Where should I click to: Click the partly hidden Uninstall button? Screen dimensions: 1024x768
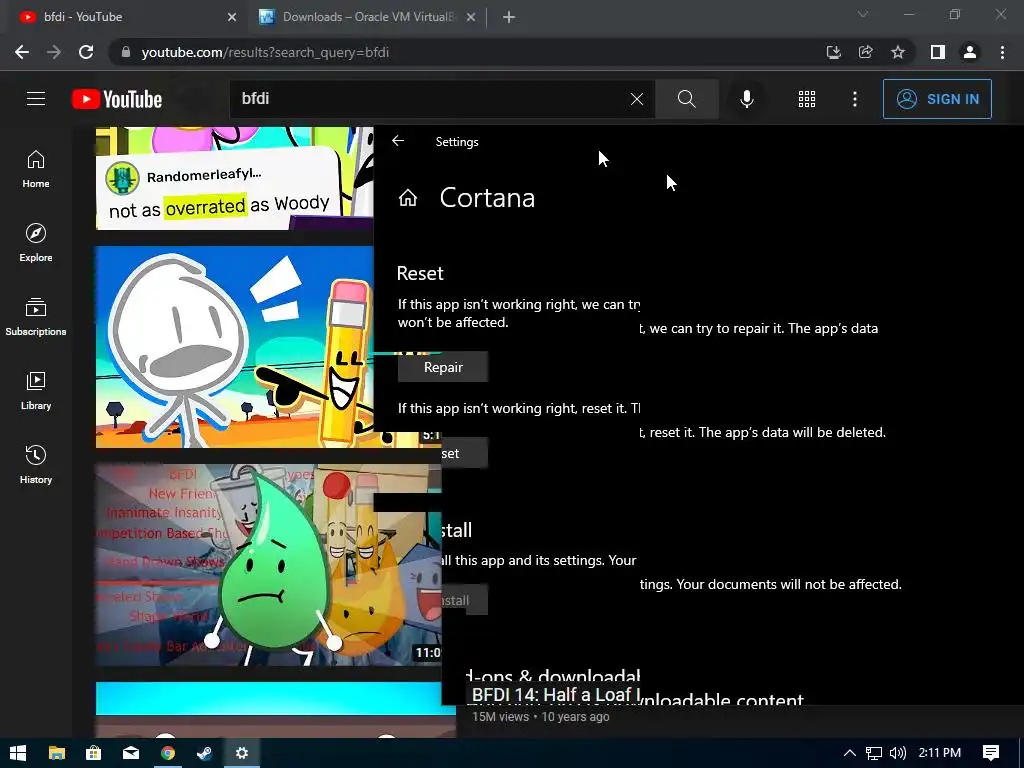click(464, 600)
